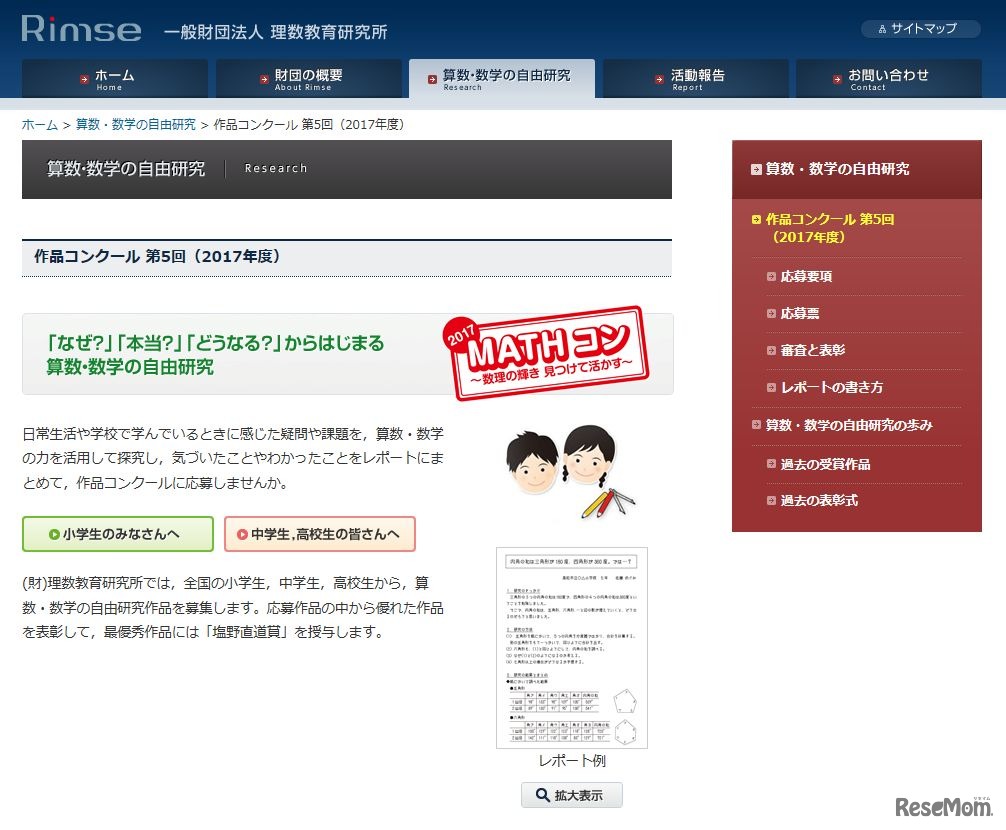Open the お問い合わせ Contact tab

click(889, 79)
